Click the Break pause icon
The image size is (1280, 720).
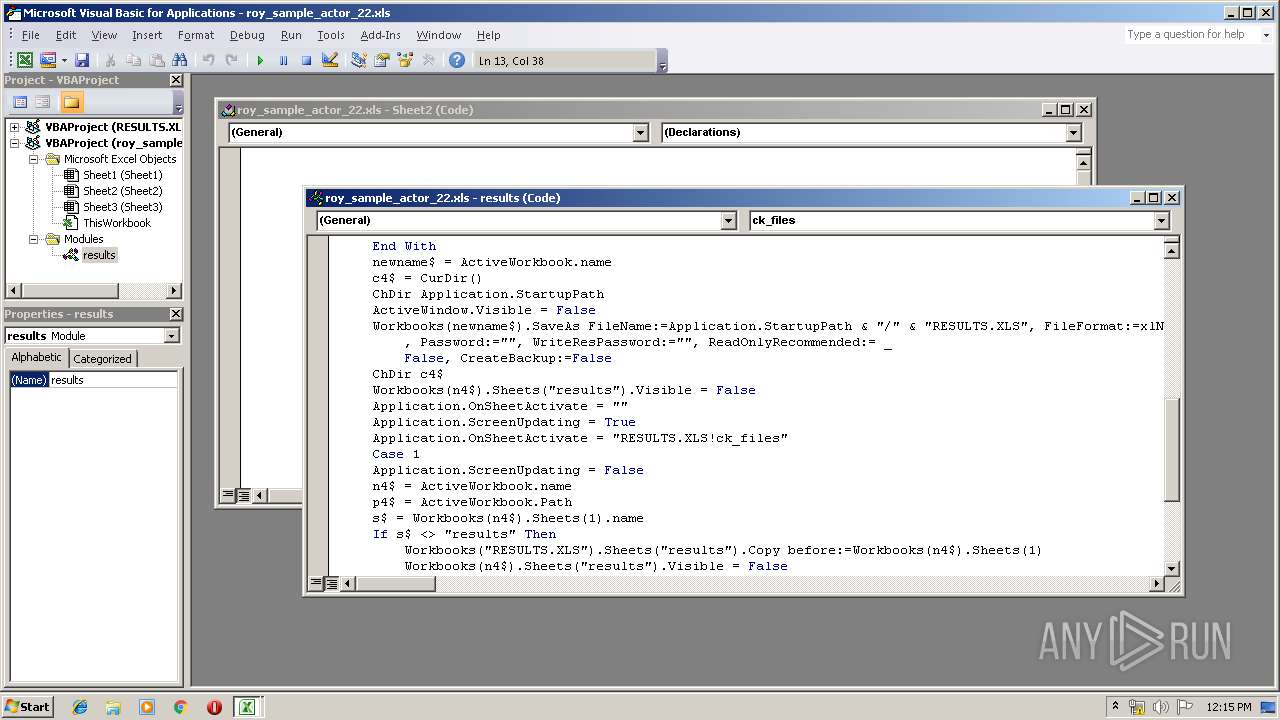283,60
